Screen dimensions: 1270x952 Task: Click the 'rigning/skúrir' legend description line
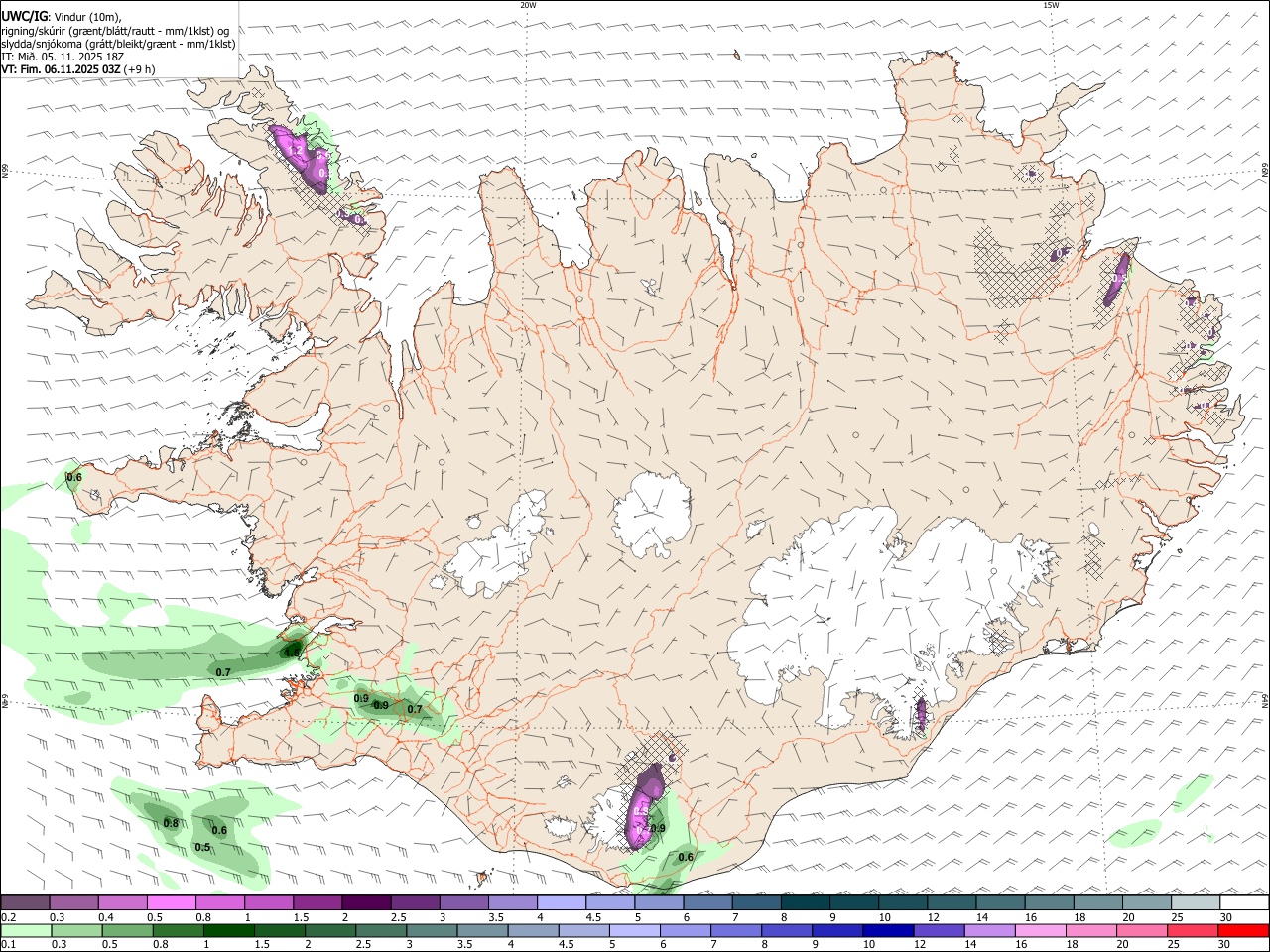coord(115,31)
